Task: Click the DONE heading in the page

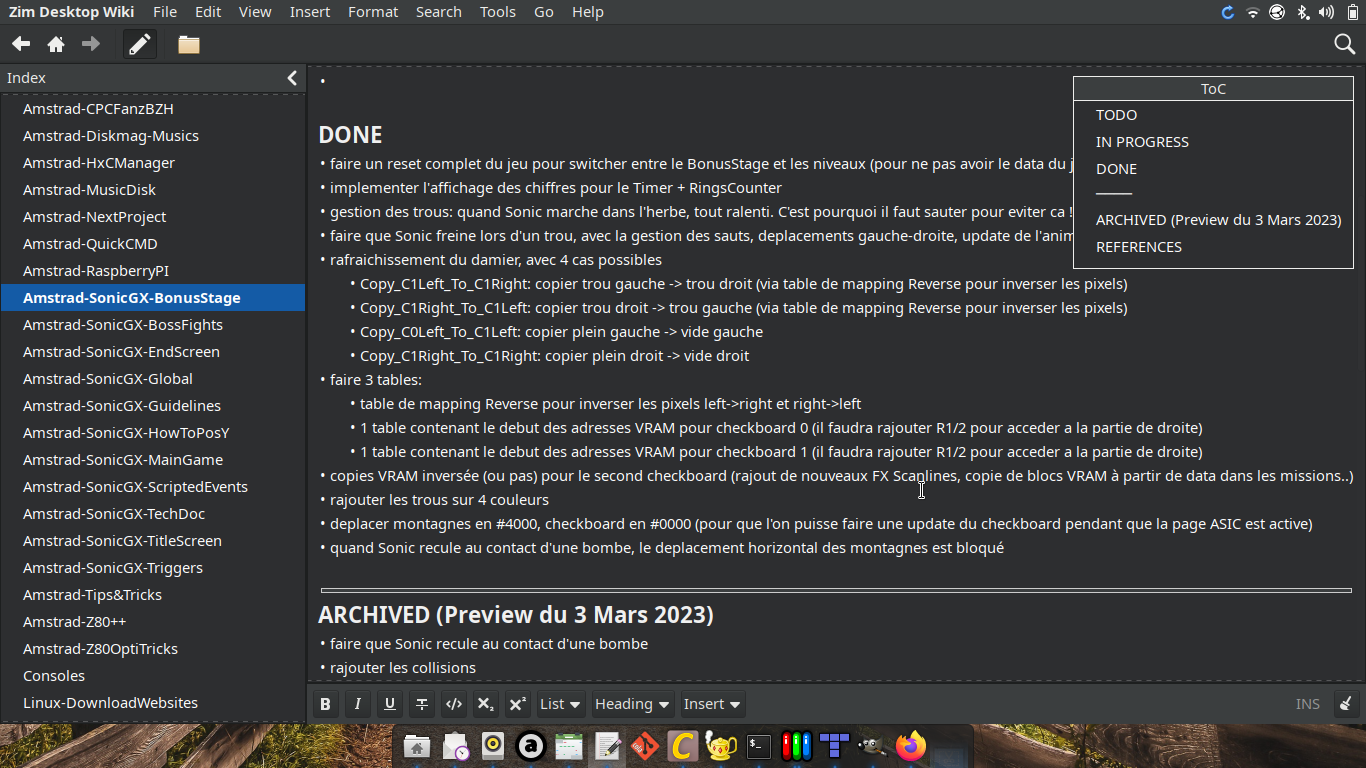Action: point(351,135)
